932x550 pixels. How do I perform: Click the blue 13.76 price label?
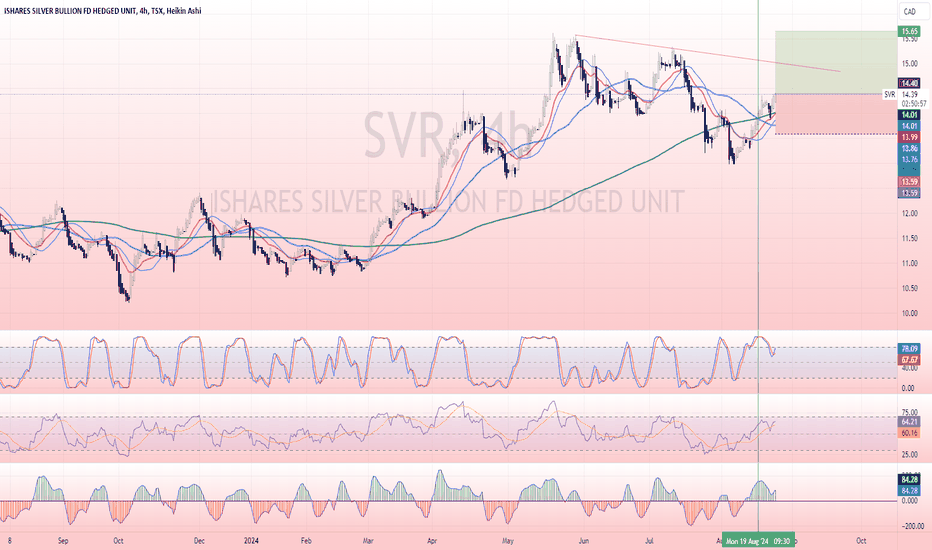[909, 159]
